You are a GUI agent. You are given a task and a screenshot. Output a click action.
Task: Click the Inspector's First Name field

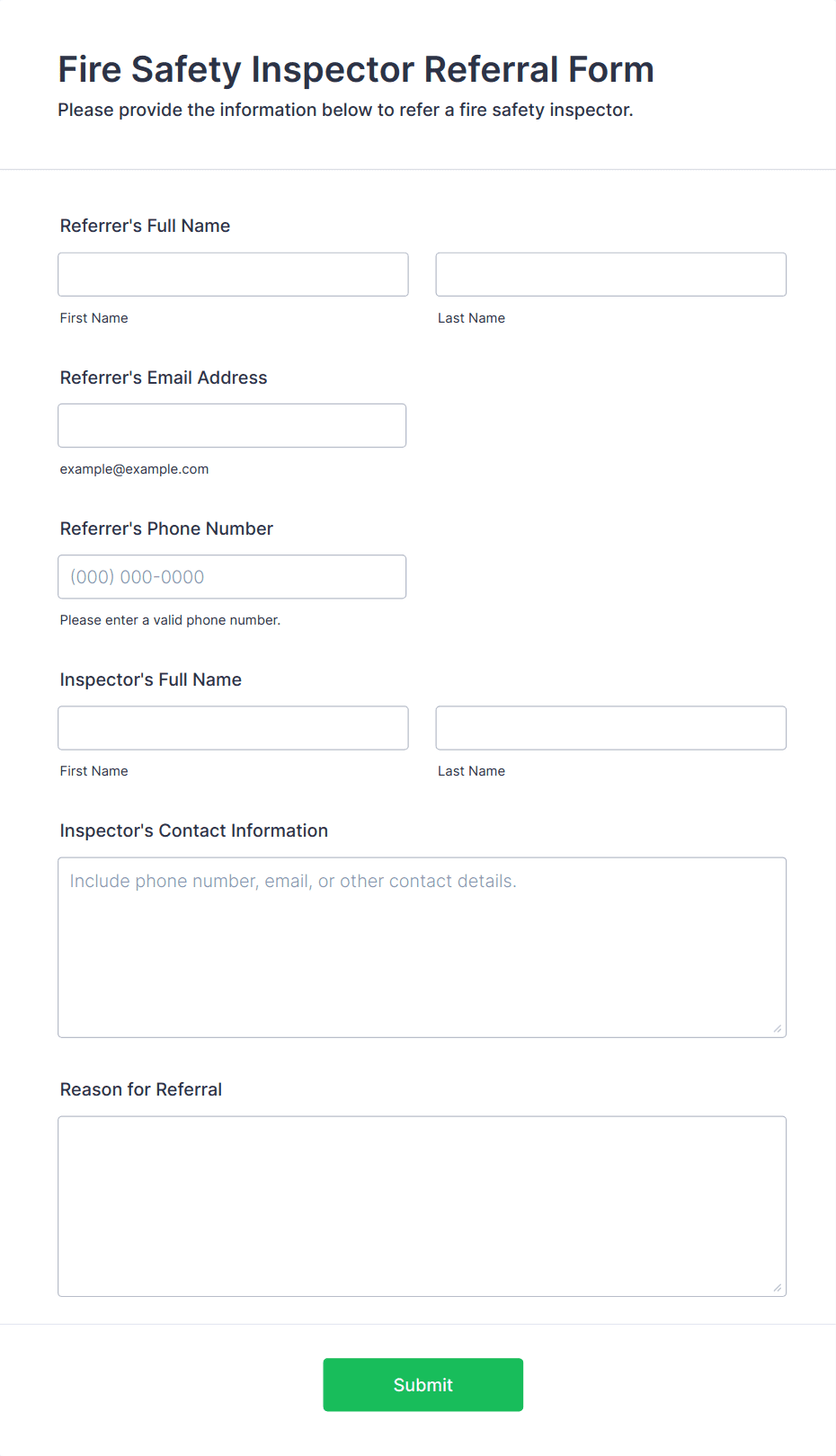pyautogui.click(x=233, y=727)
